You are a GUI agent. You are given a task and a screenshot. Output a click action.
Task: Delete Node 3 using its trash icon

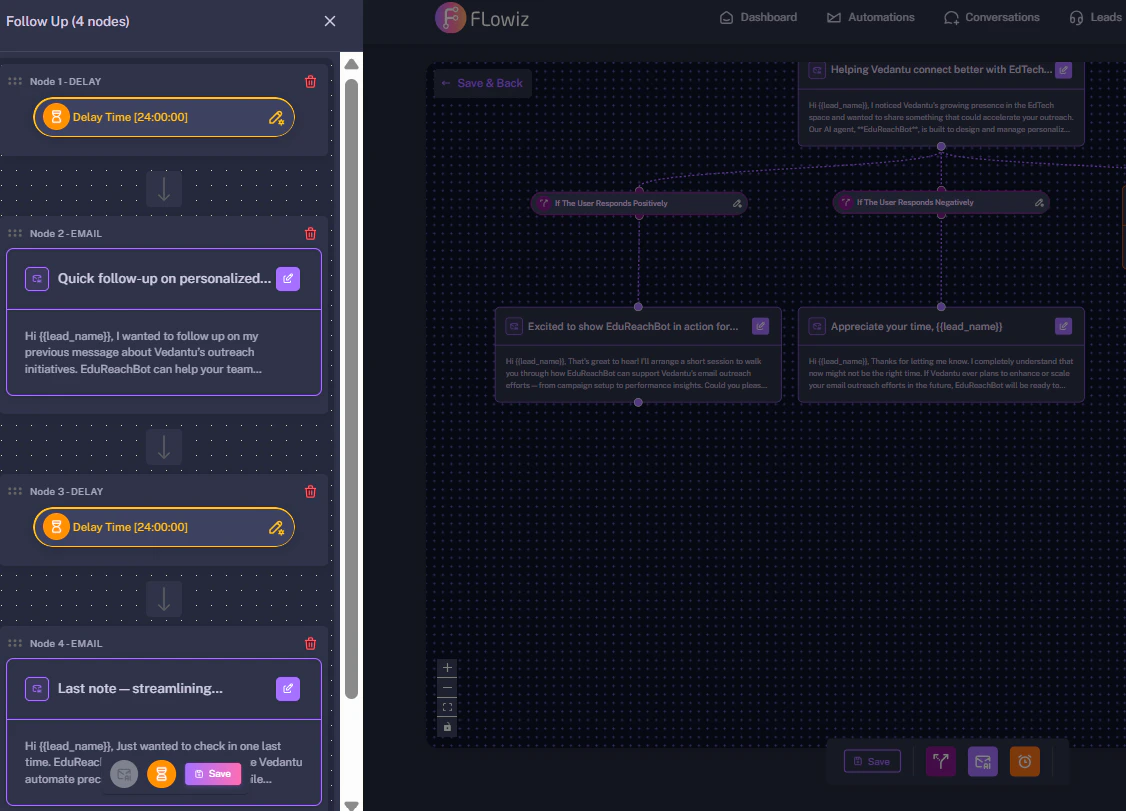pyautogui.click(x=310, y=491)
